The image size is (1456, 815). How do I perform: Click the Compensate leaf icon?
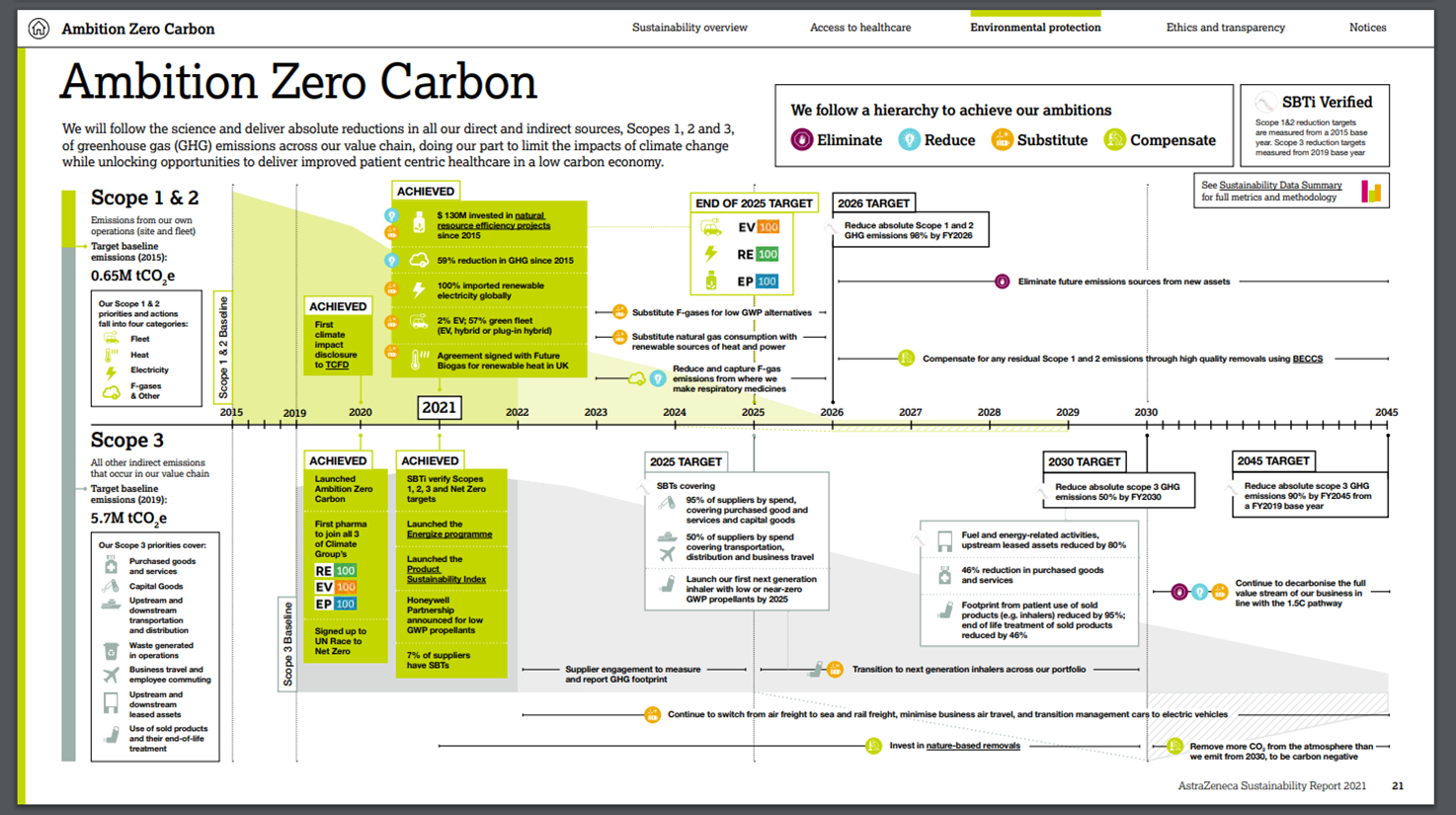point(1115,139)
